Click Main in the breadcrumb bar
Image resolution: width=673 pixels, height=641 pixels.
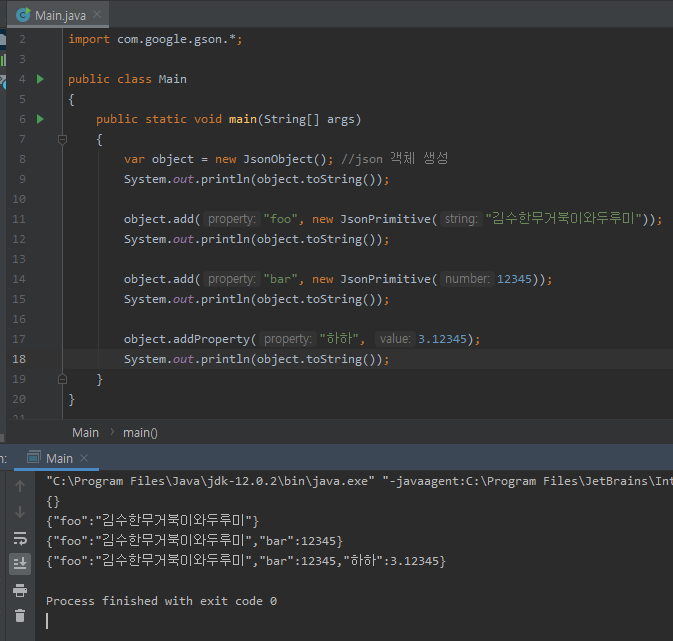pyautogui.click(x=85, y=432)
